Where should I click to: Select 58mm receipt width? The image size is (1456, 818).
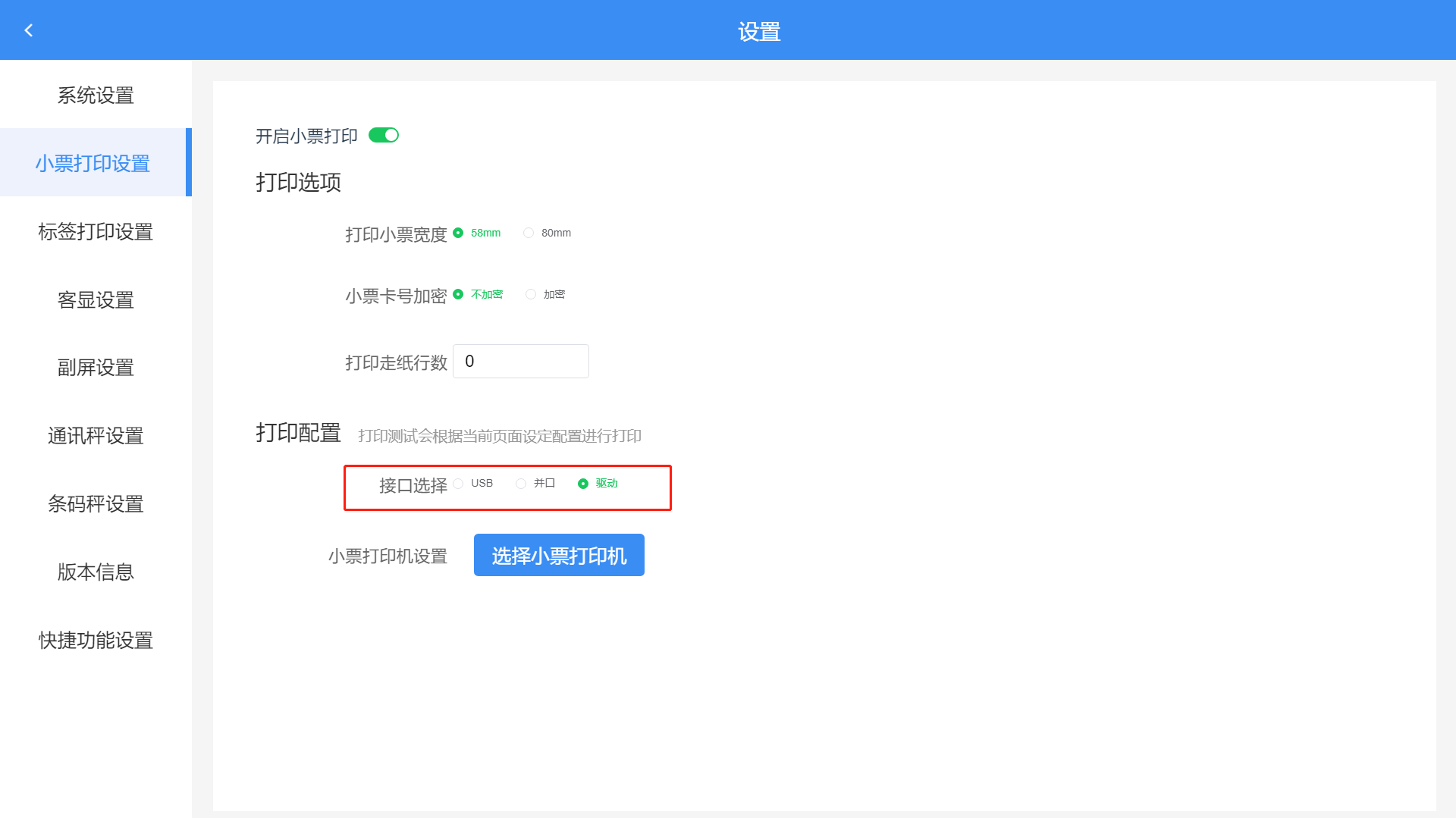tap(459, 233)
